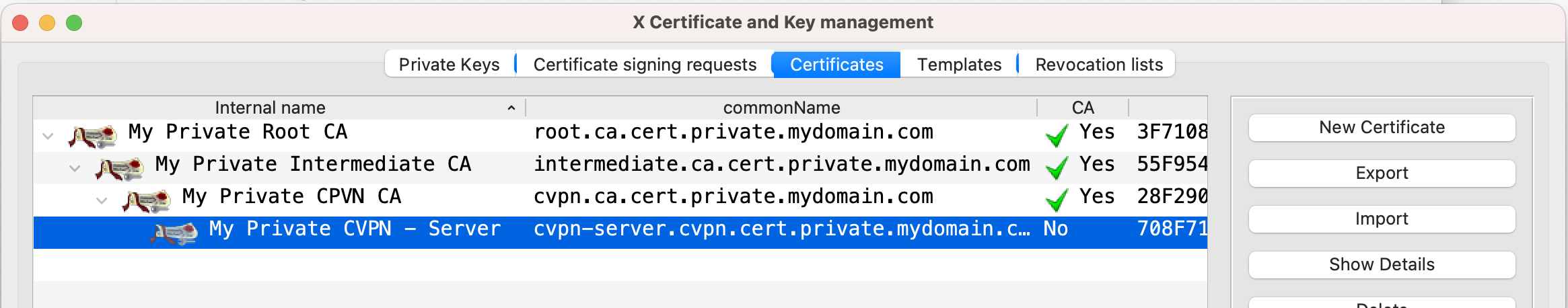Click the My Private CPVN CA certificate icon
The height and width of the screenshot is (308, 1568).
pos(147,201)
